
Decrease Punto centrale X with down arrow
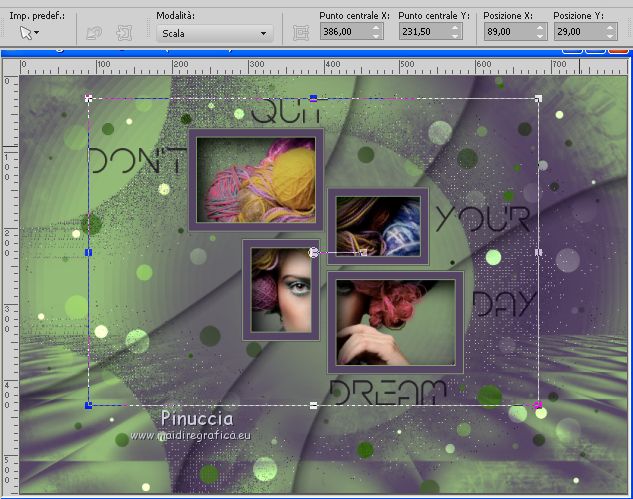[x=376, y=36]
